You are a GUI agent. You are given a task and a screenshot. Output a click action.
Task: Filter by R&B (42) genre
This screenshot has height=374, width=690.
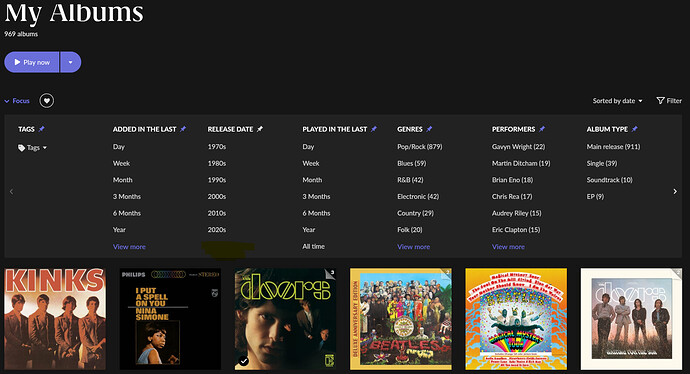[411, 180]
